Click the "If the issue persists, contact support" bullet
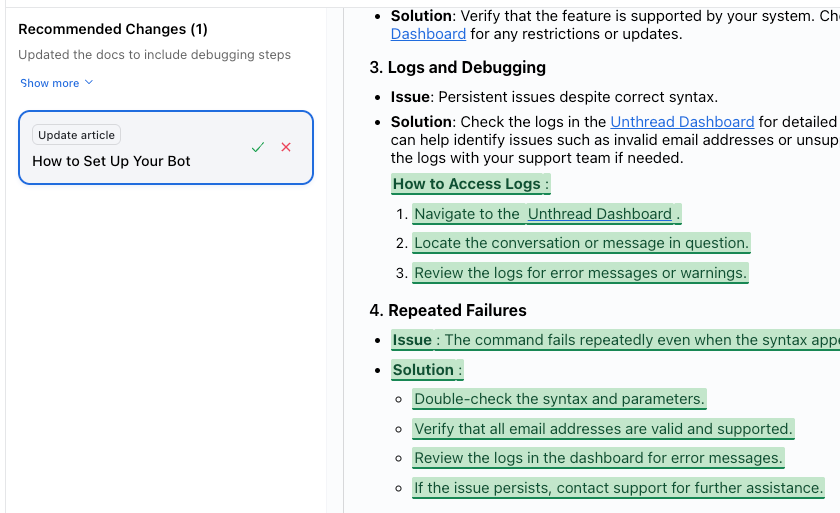 618,488
